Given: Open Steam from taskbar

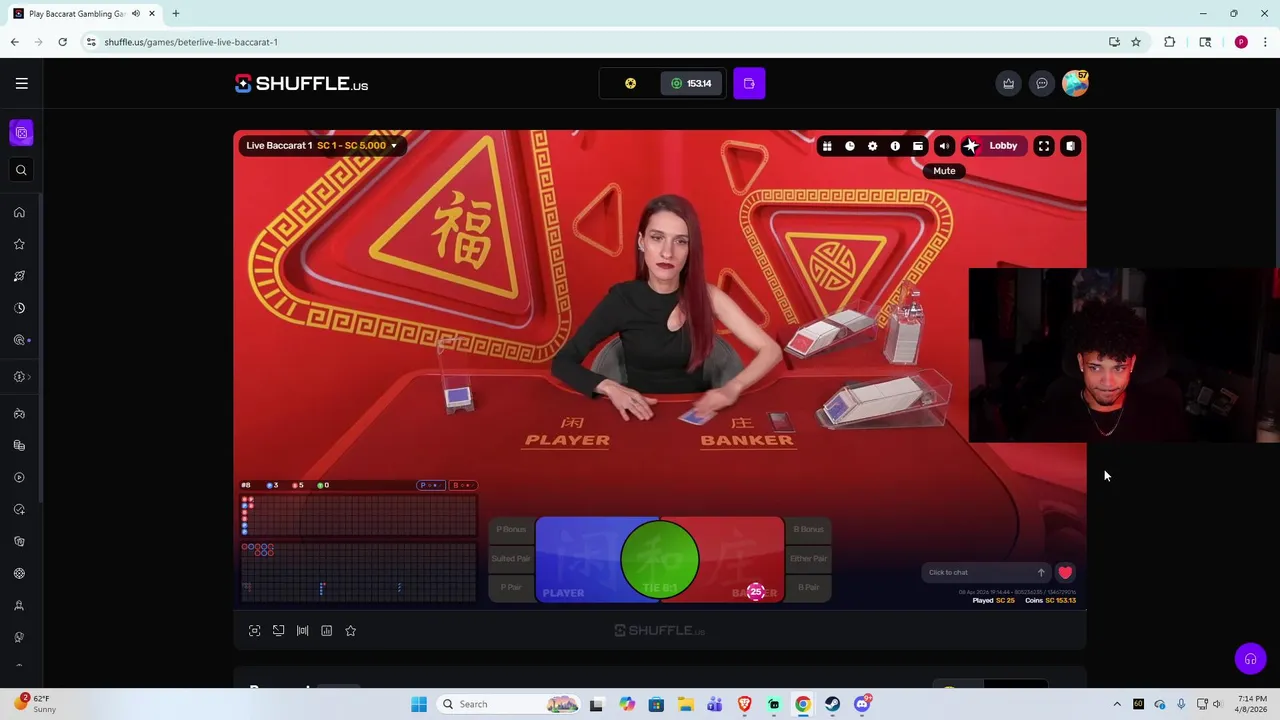Looking at the screenshot, I should [x=832, y=704].
